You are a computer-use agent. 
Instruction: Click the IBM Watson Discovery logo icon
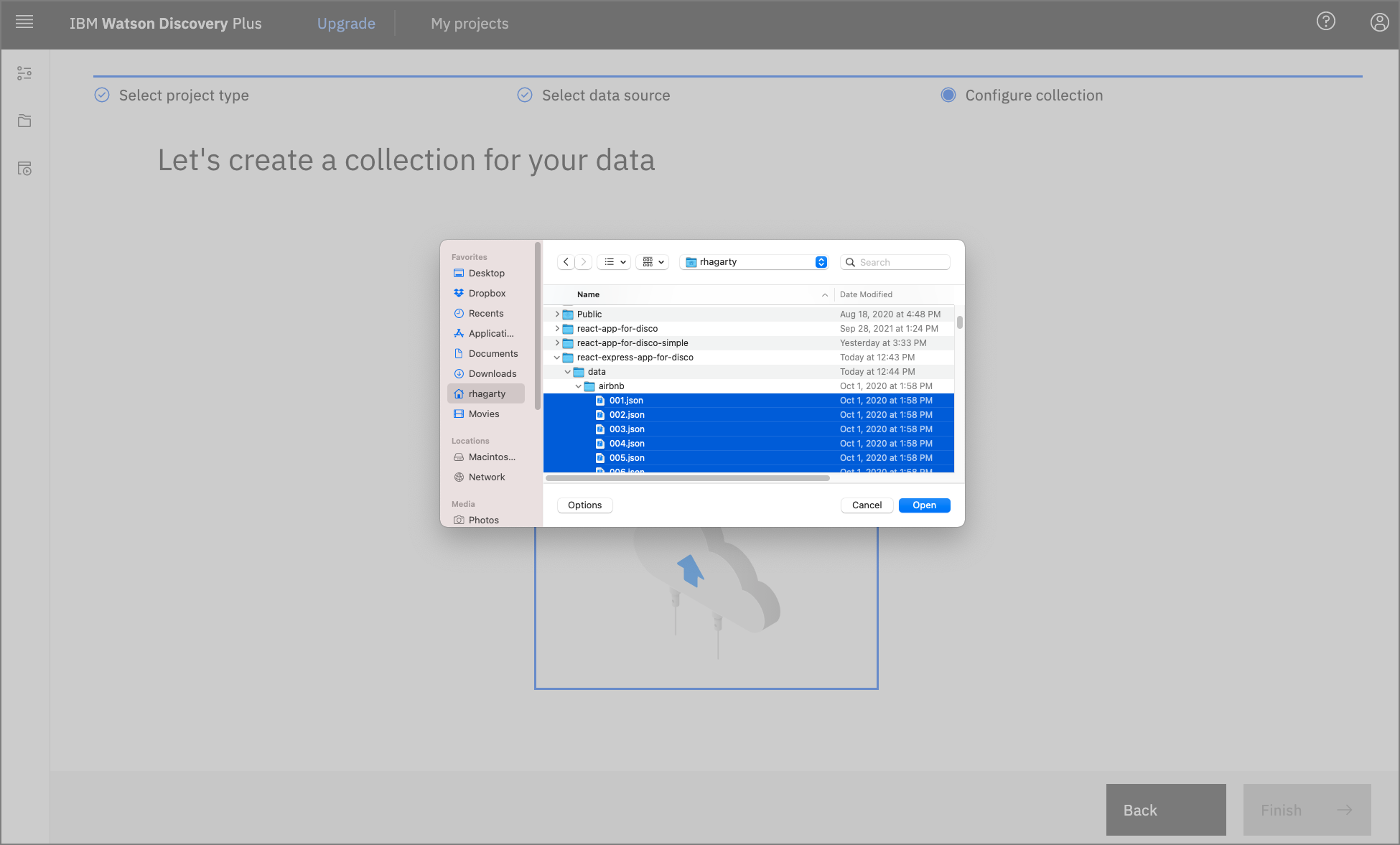(x=165, y=23)
